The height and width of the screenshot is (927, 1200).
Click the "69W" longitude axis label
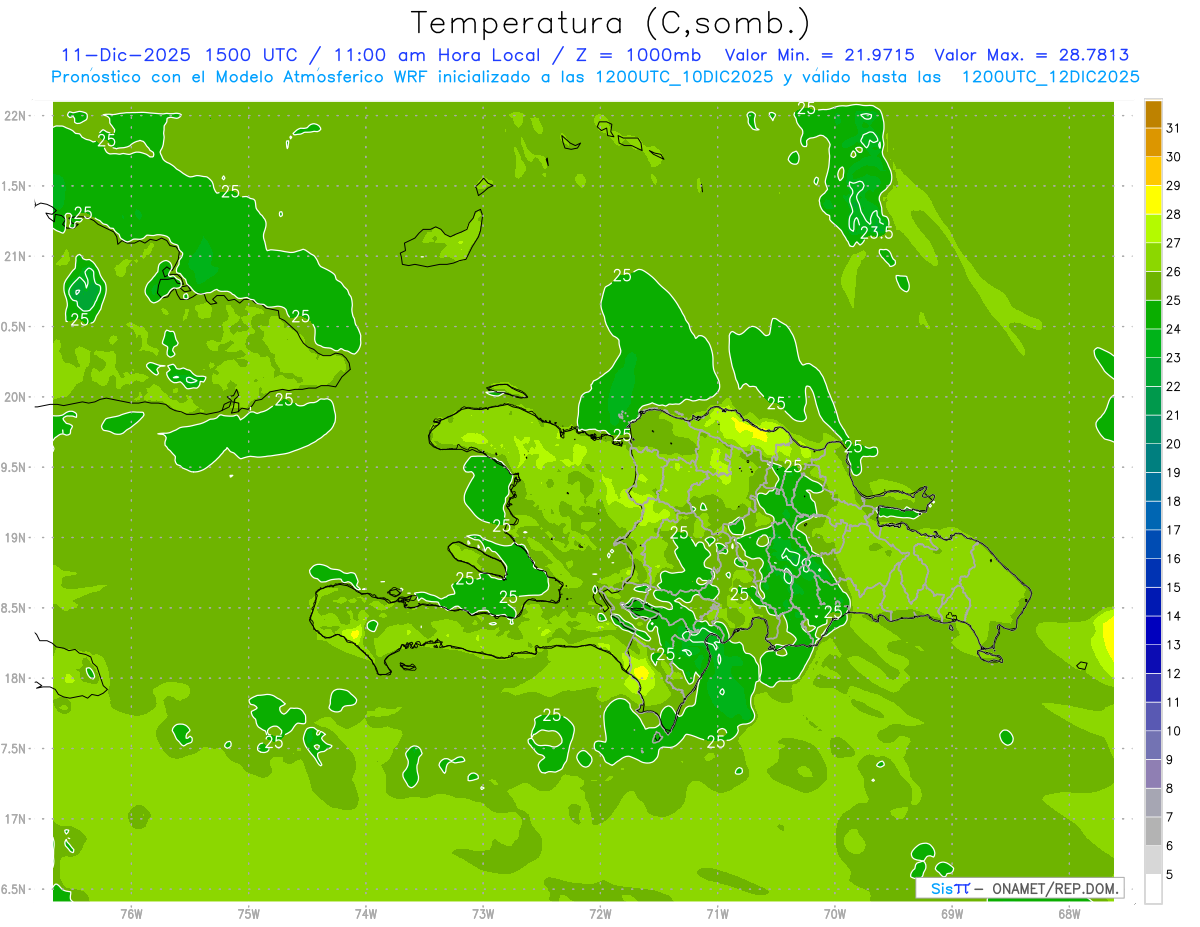pos(952,914)
